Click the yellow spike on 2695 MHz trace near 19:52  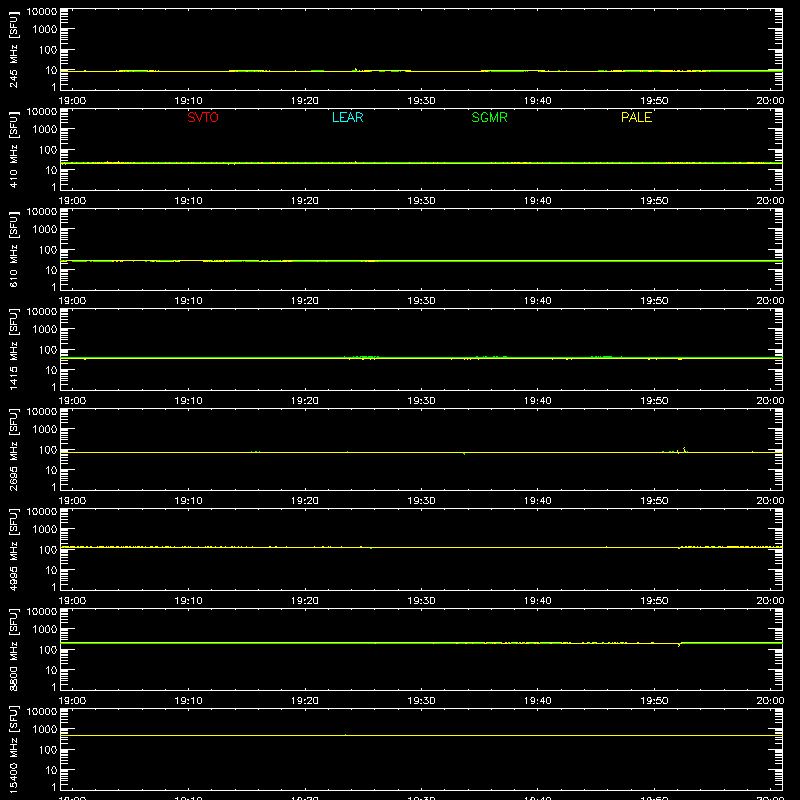pos(684,449)
